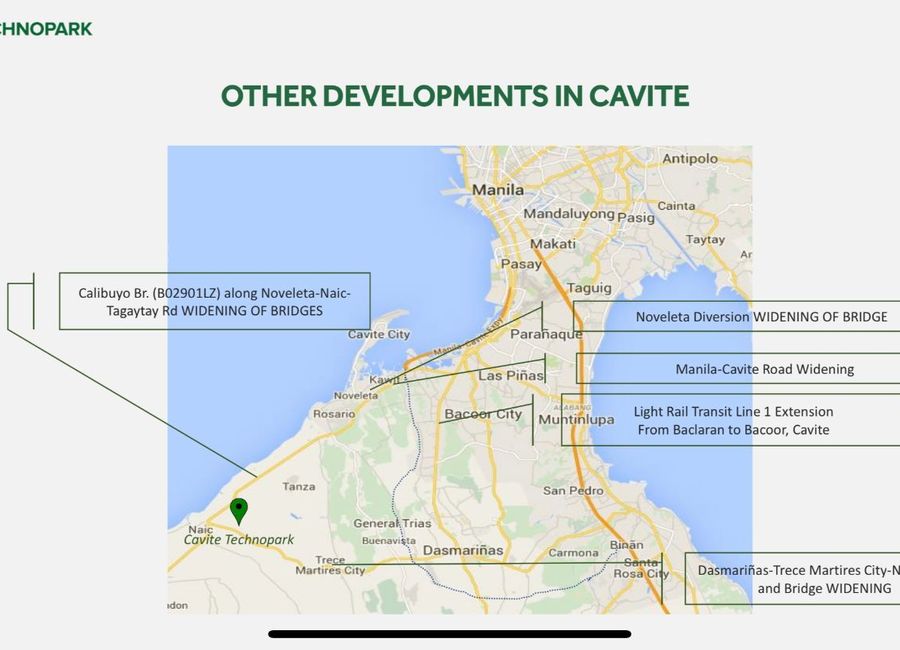Image resolution: width=900 pixels, height=650 pixels.
Task: Select the Dasmariñas label on the map
Action: [x=463, y=550]
